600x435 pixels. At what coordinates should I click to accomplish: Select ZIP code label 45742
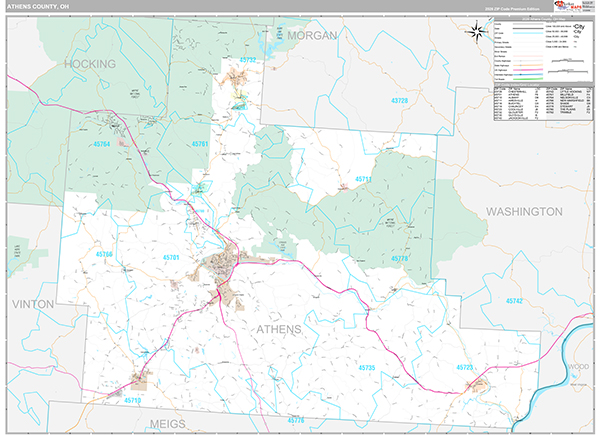coord(514,301)
